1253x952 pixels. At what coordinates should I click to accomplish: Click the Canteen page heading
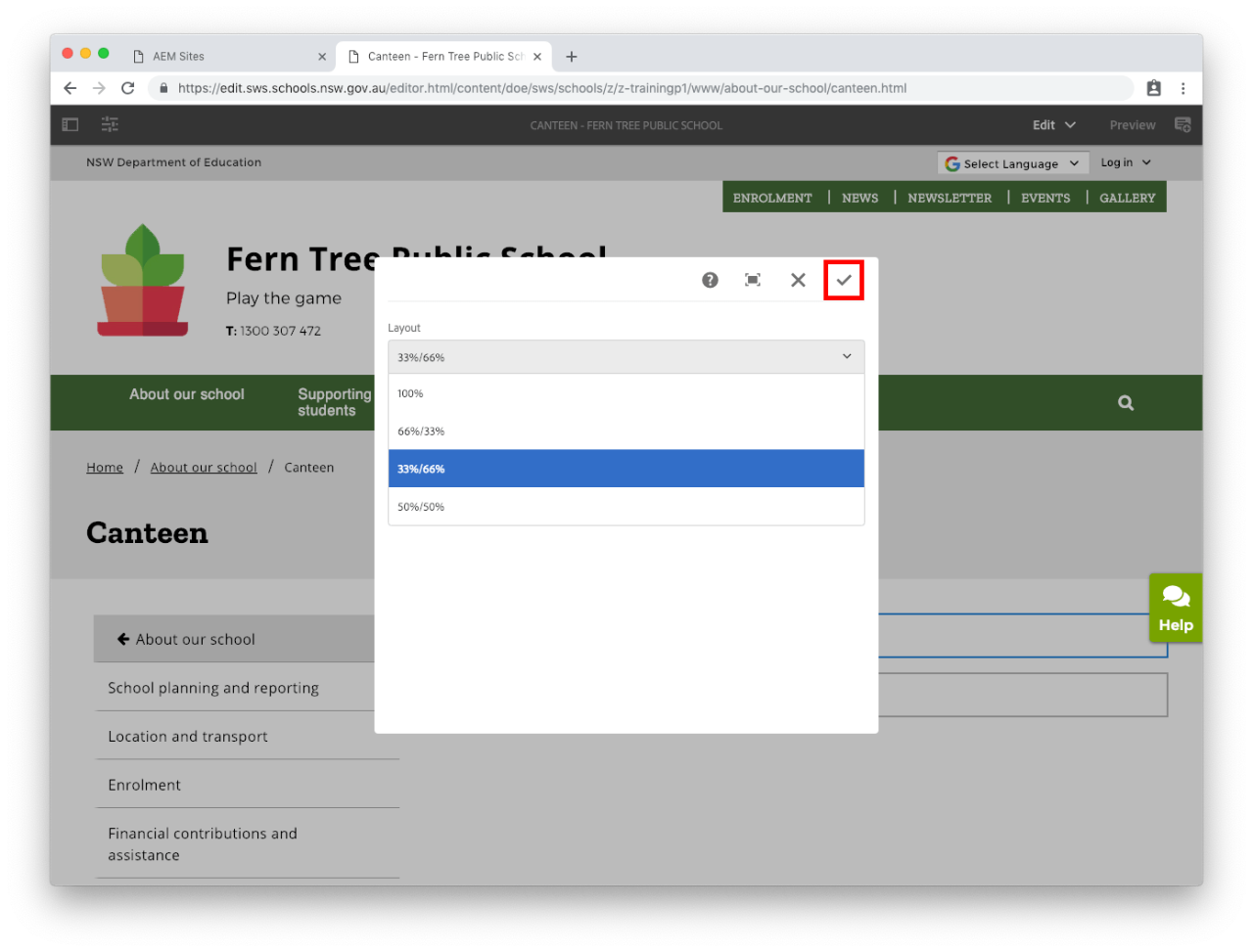[148, 533]
